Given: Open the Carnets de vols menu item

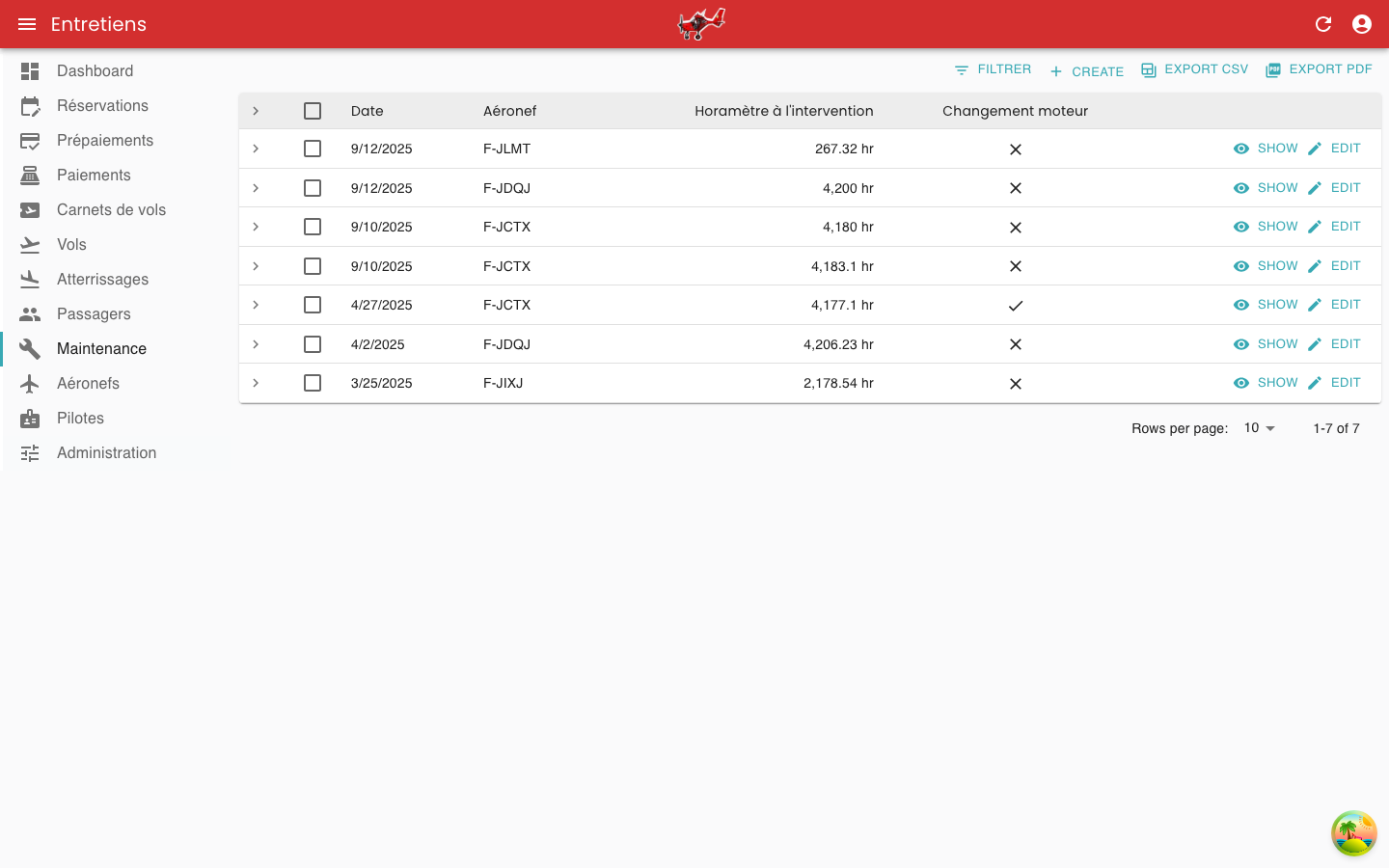Looking at the screenshot, I should pyautogui.click(x=111, y=210).
